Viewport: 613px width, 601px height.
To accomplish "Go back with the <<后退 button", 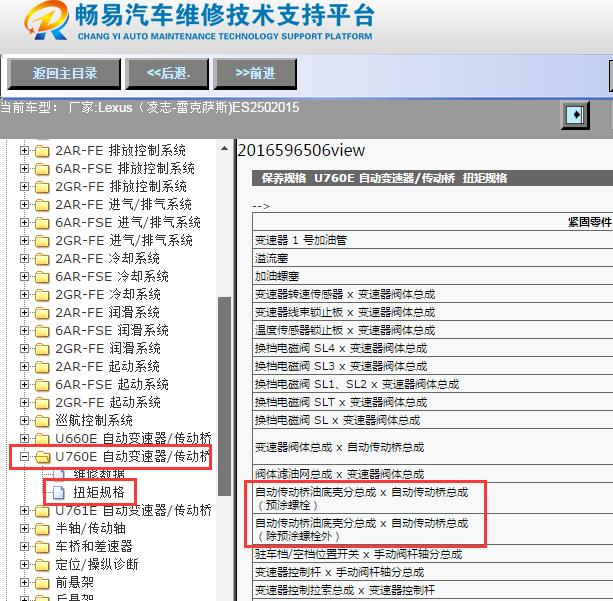I will (x=167, y=73).
